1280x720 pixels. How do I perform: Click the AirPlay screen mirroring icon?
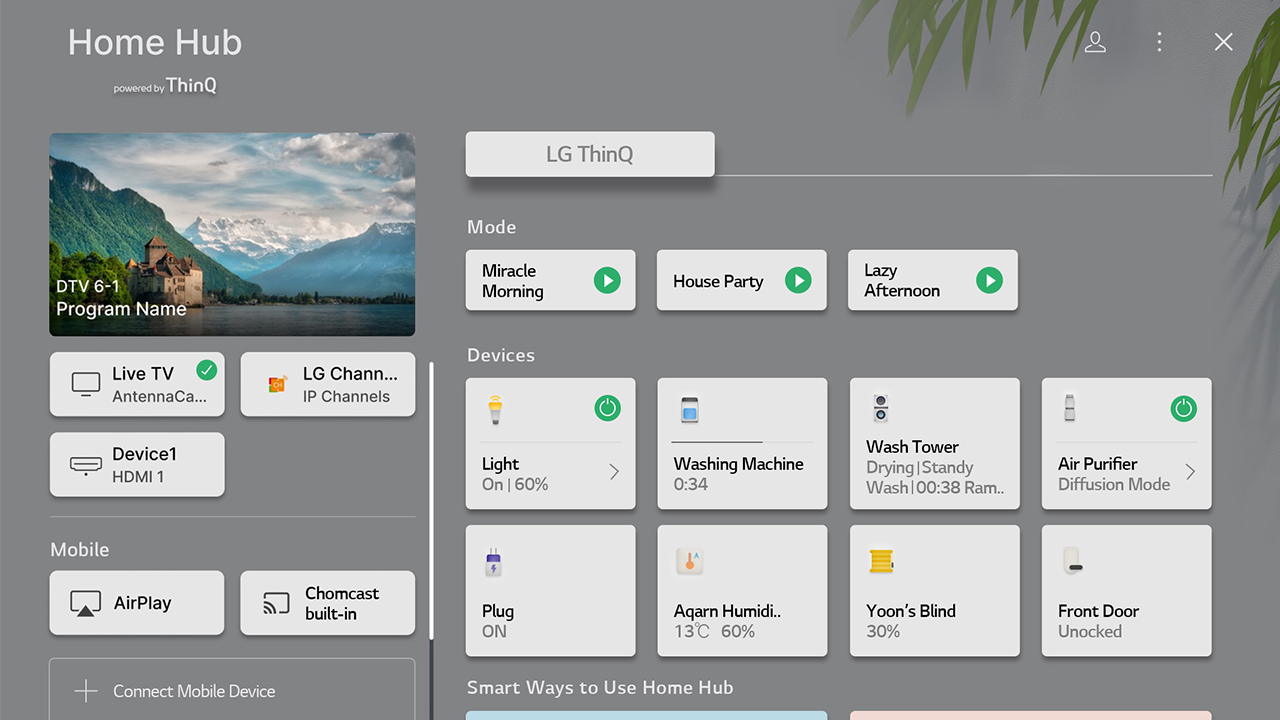click(86, 603)
